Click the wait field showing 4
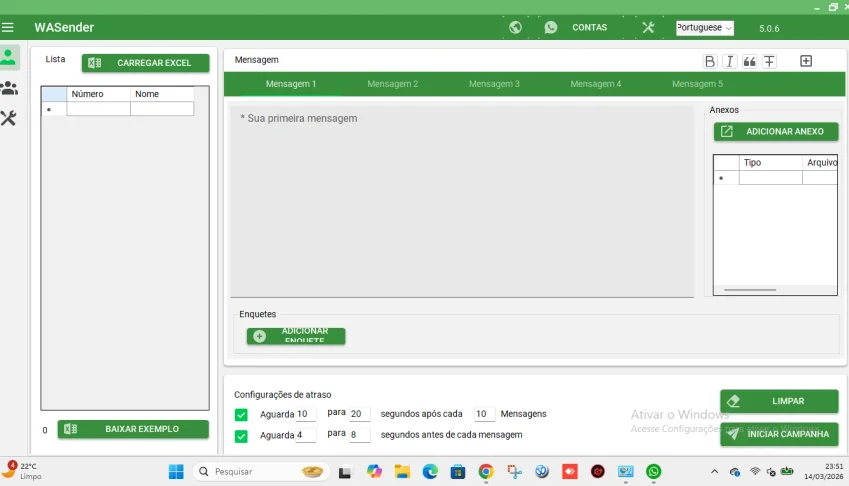 pyautogui.click(x=305, y=435)
